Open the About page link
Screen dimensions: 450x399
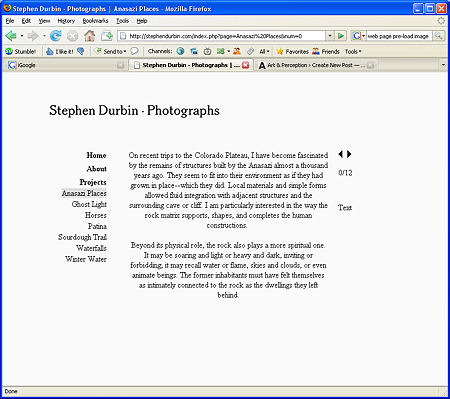(x=97, y=169)
